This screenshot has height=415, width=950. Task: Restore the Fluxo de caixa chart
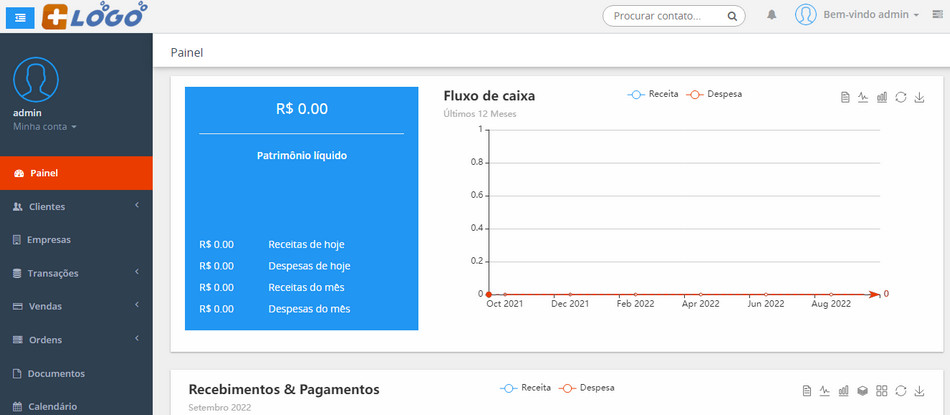[x=900, y=98]
